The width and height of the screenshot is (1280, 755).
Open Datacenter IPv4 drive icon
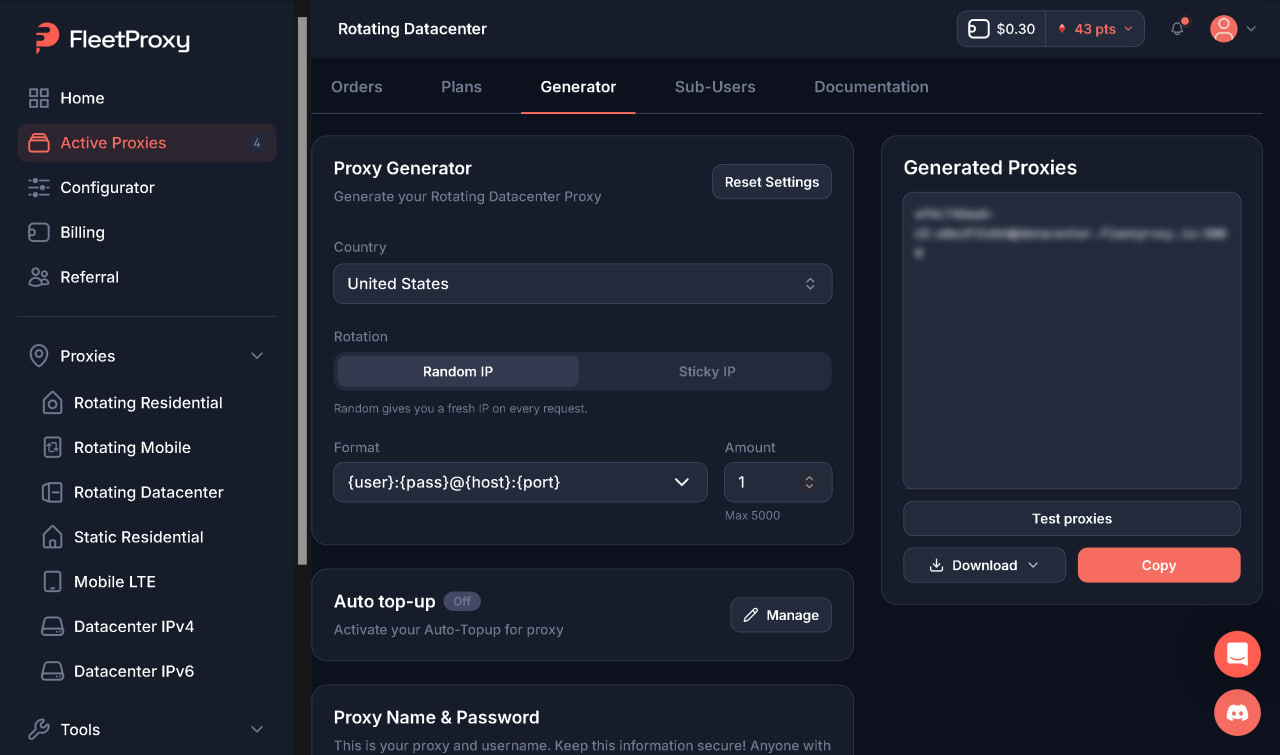click(52, 627)
